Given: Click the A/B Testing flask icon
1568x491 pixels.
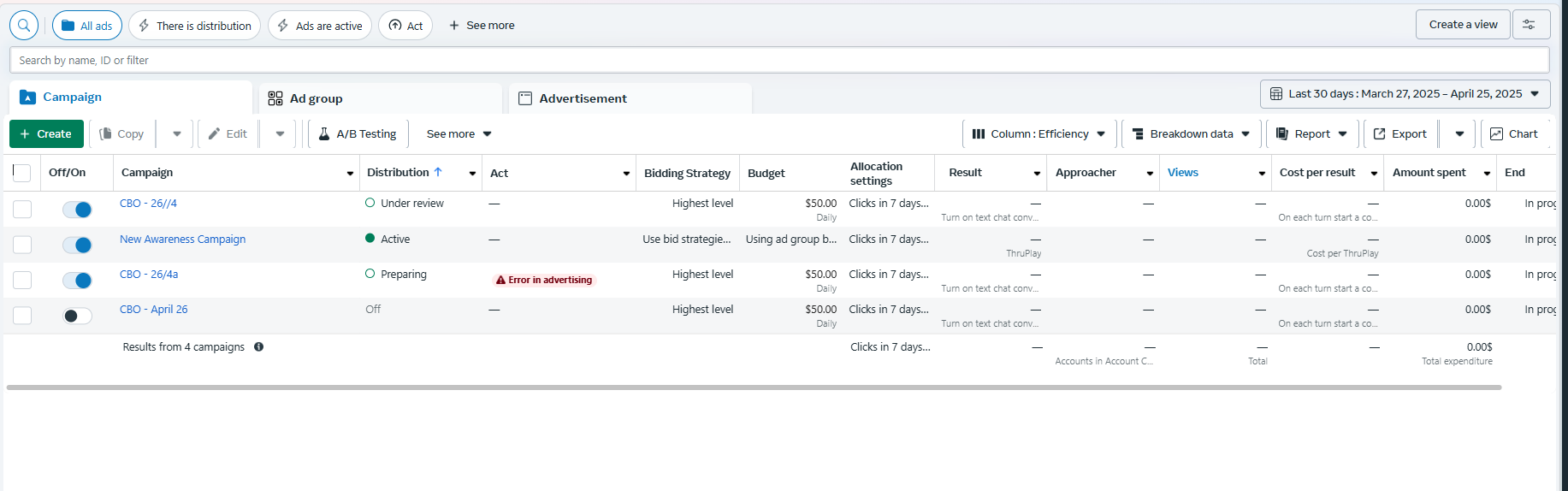Looking at the screenshot, I should coord(324,134).
